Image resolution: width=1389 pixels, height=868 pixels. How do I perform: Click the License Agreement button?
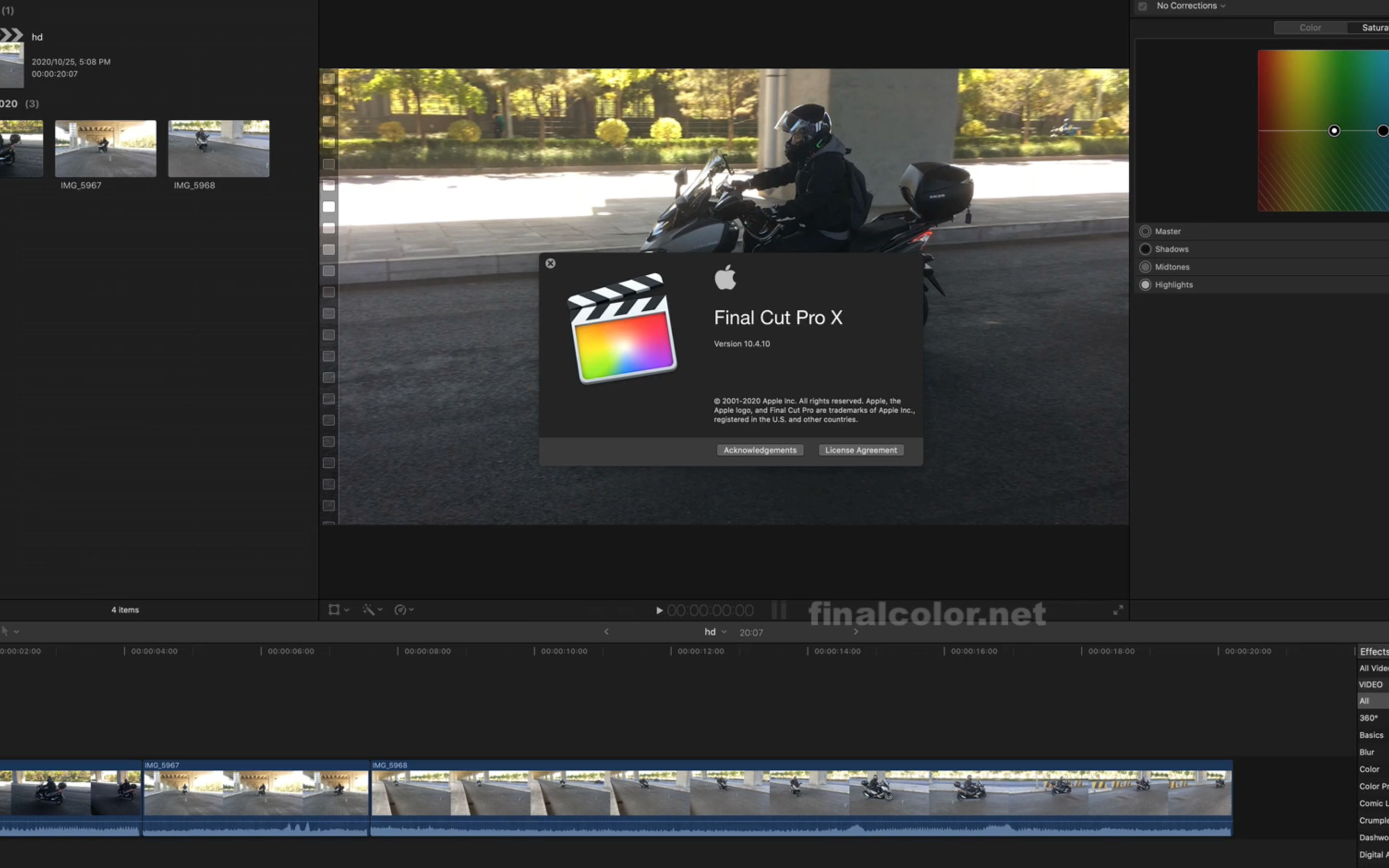click(860, 450)
